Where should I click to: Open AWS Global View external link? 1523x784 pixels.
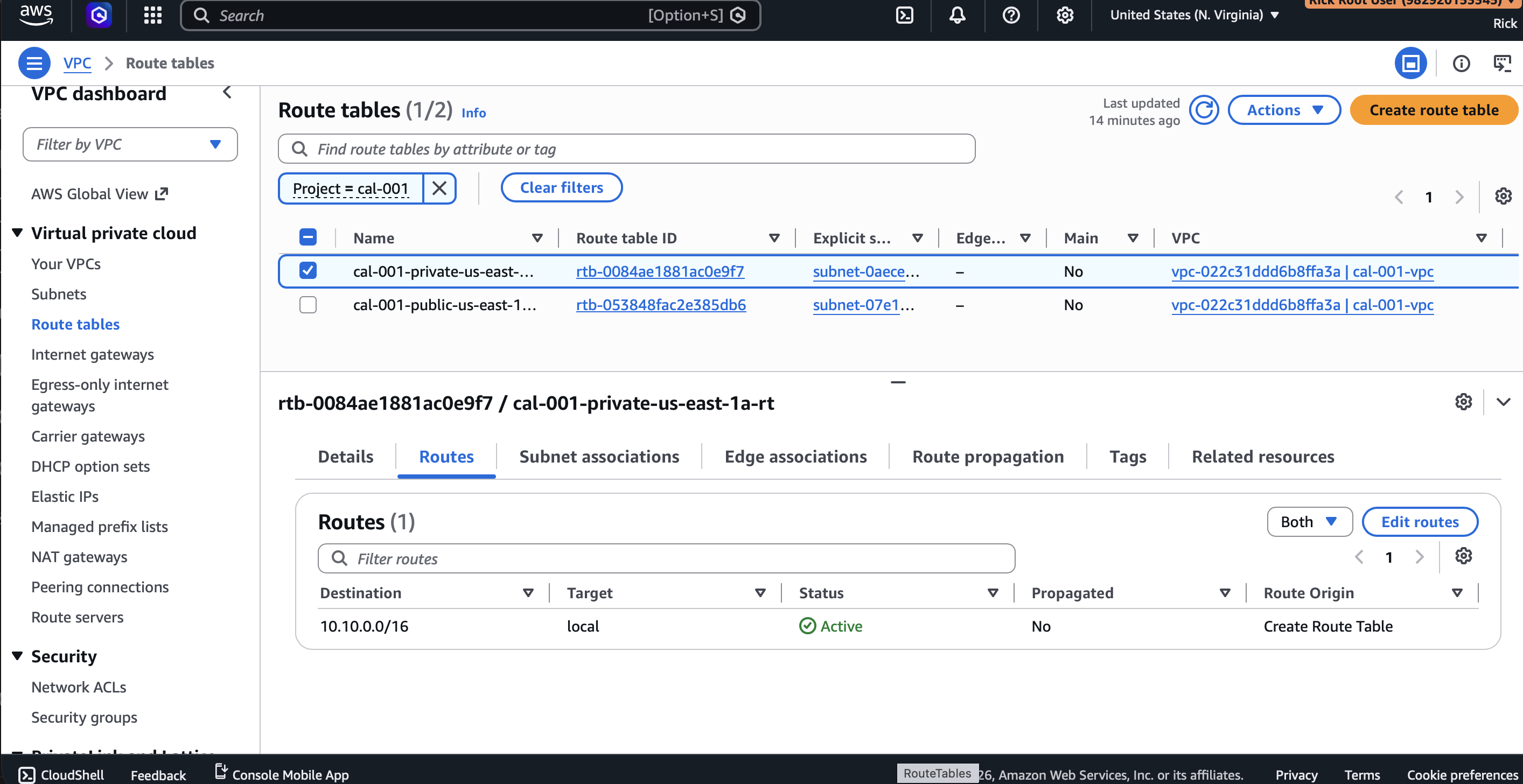99,194
